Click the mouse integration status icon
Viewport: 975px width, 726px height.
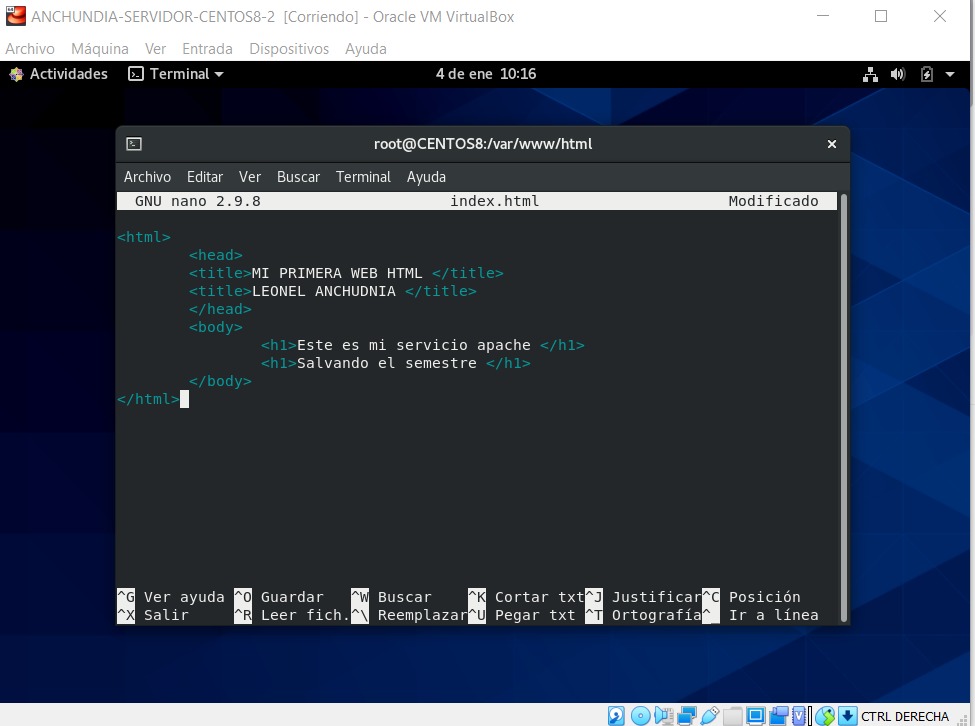tap(825, 716)
